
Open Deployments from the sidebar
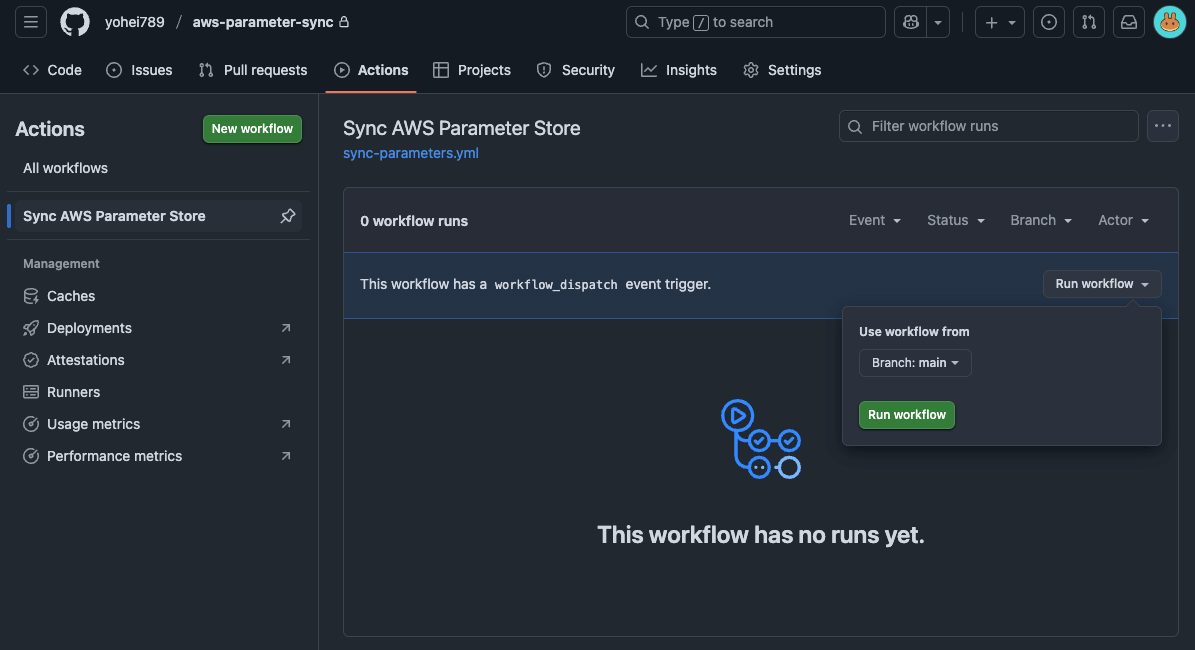[x=89, y=327]
